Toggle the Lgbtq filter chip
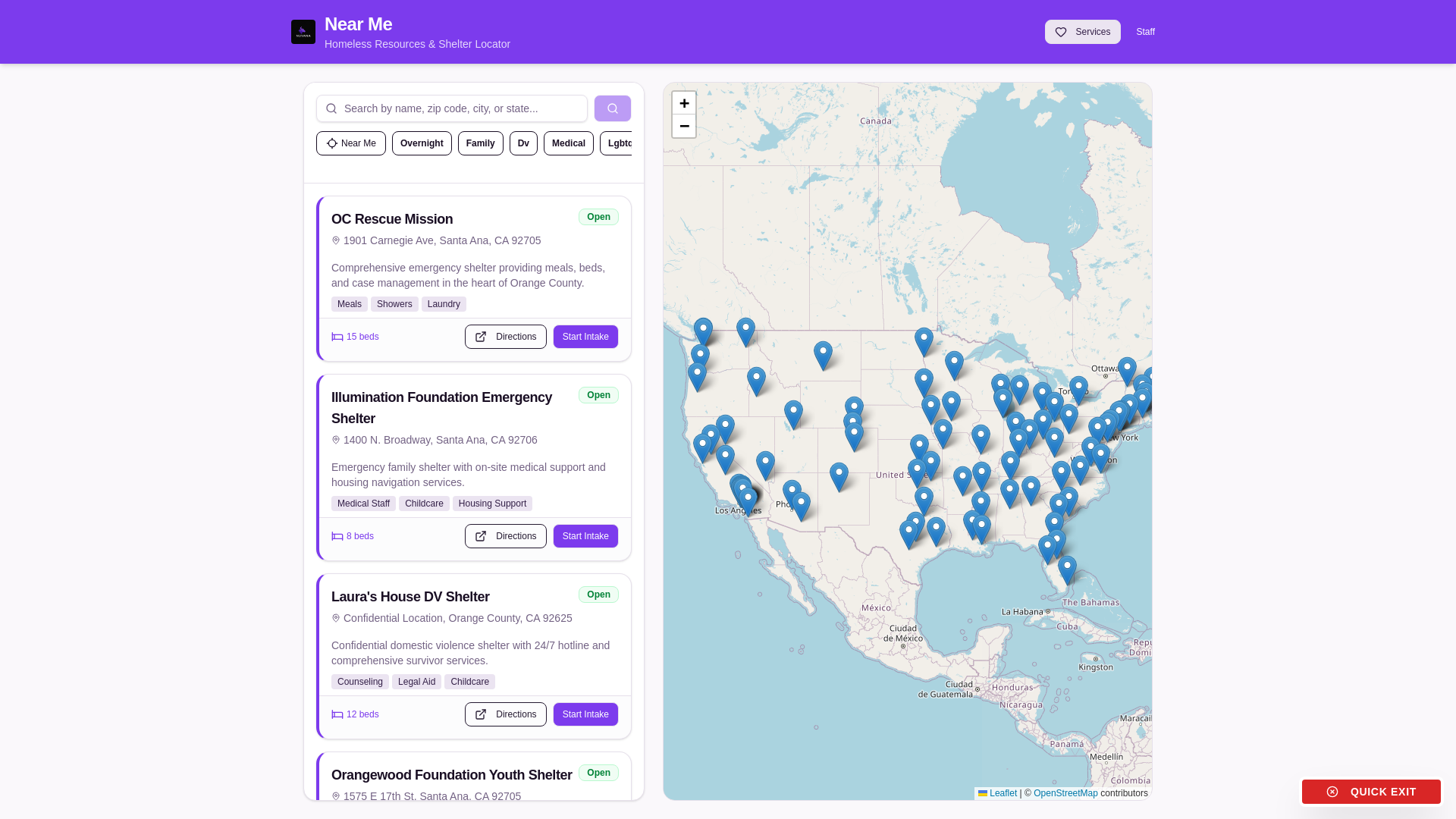The image size is (1456, 819). click(617, 143)
